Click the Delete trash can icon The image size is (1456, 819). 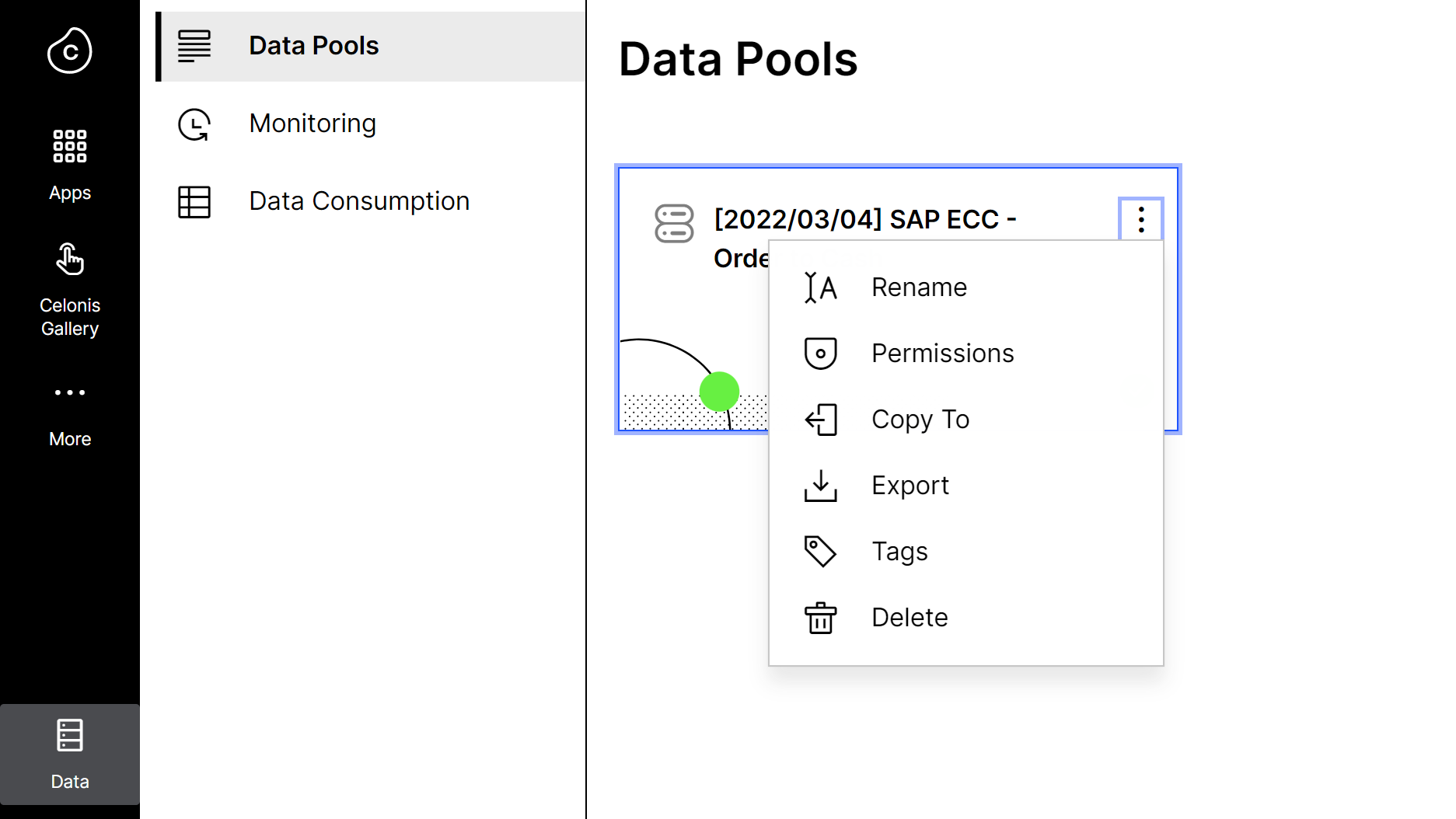point(821,618)
